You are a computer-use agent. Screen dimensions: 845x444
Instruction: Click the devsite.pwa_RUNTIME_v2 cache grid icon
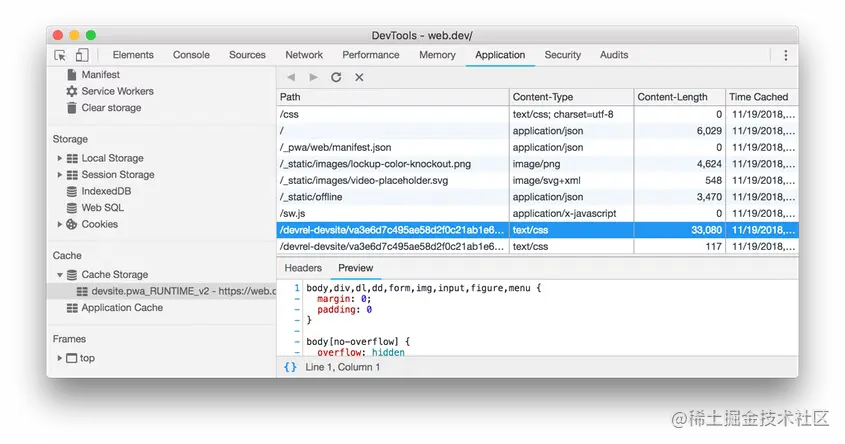[x=82, y=292]
